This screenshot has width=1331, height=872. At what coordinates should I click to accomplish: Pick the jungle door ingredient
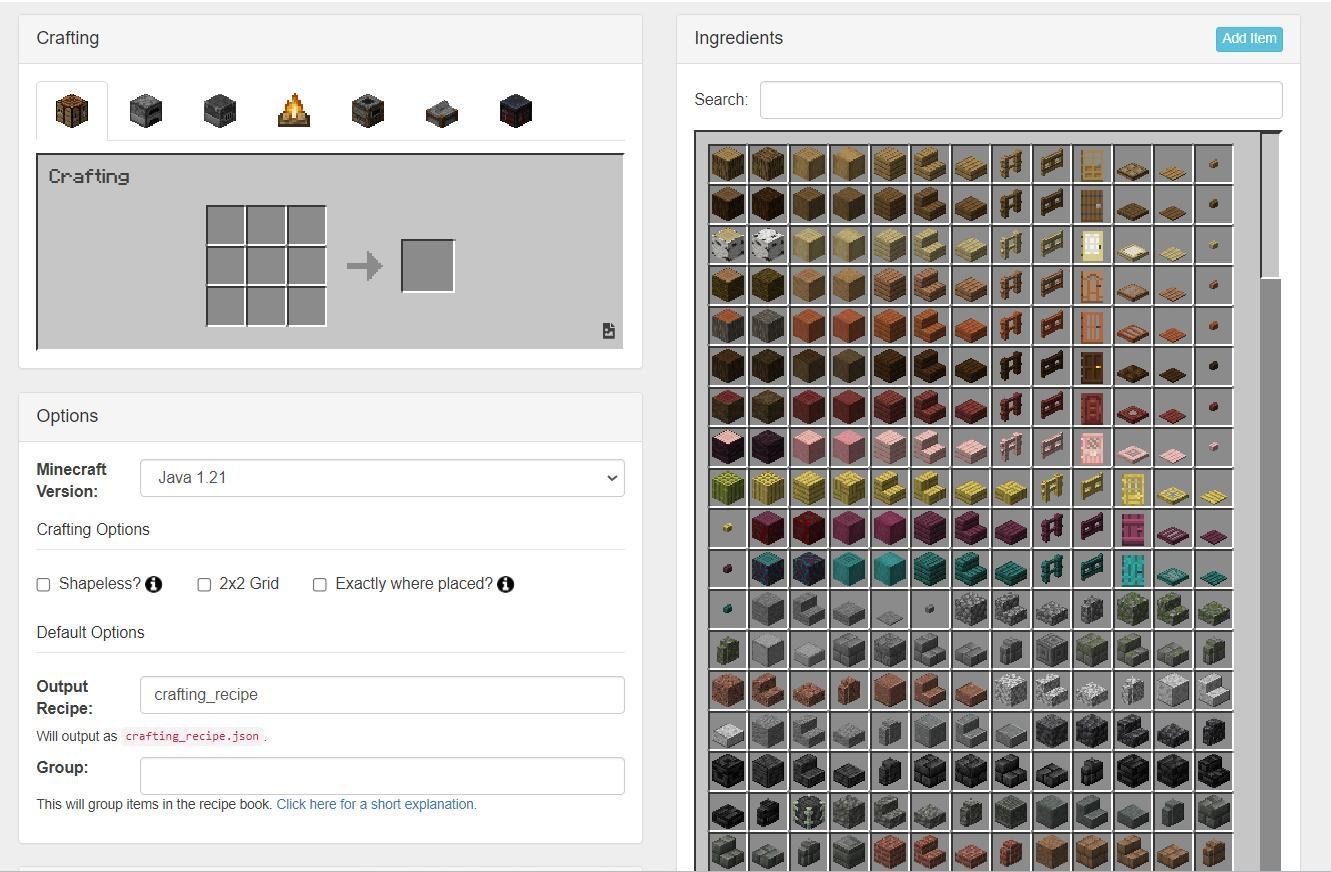pyautogui.click(x=1092, y=286)
